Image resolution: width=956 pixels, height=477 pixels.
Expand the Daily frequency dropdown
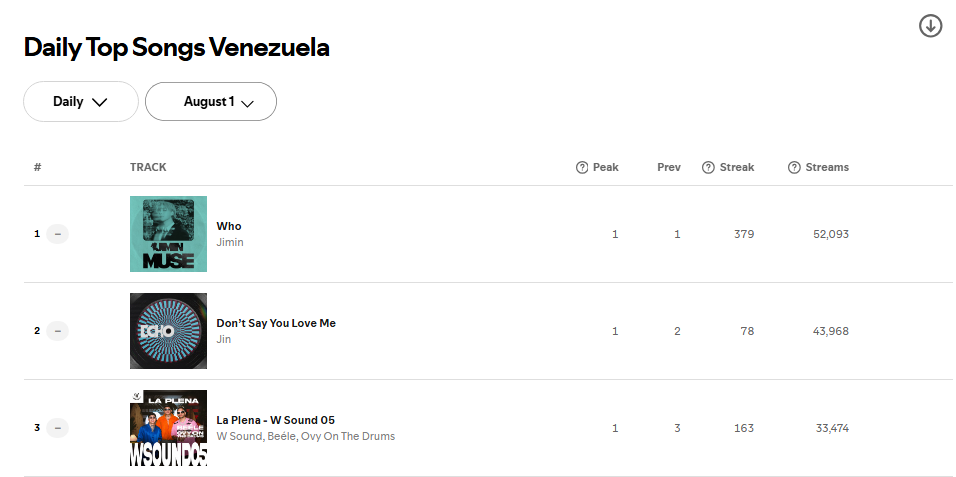[81, 101]
